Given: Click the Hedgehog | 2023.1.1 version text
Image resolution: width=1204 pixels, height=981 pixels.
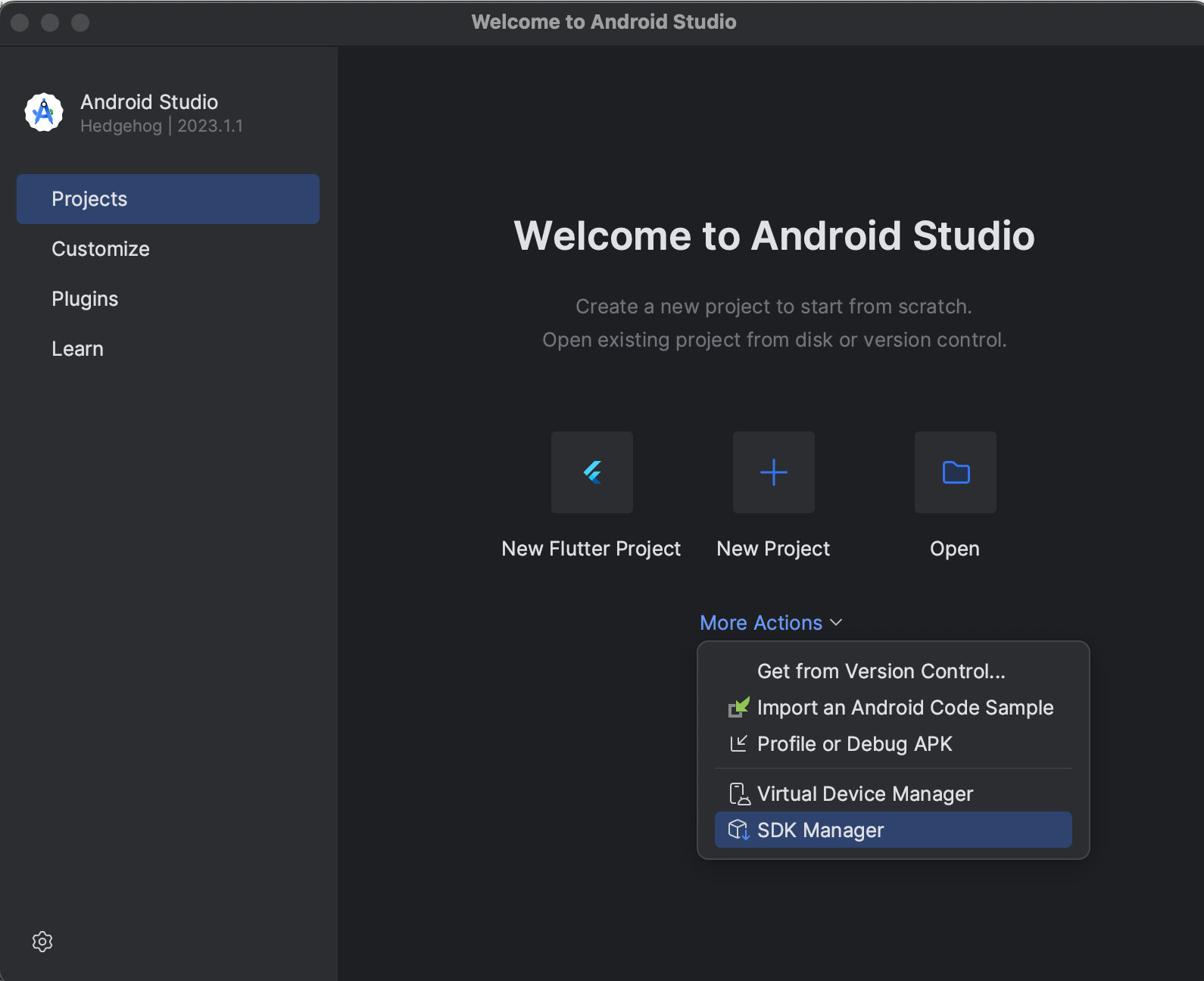Looking at the screenshot, I should point(161,126).
